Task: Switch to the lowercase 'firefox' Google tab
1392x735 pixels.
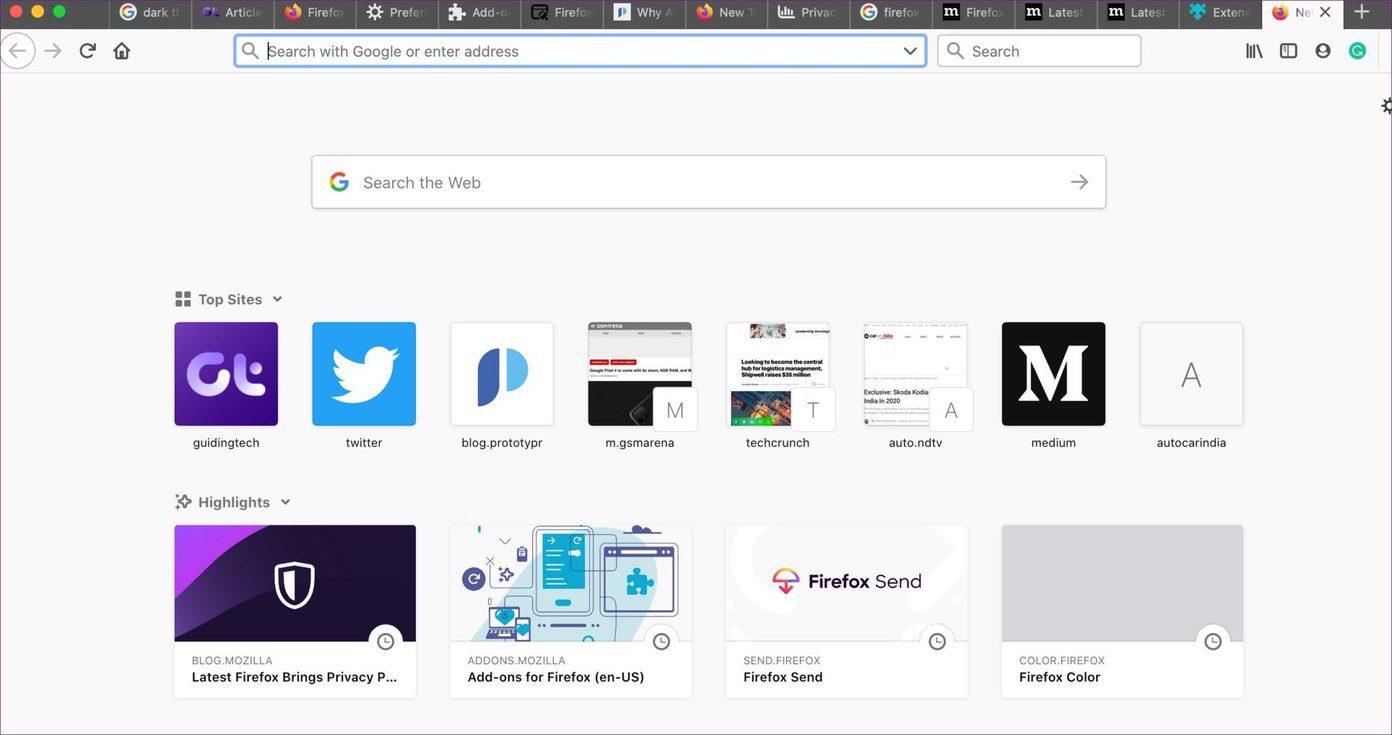Action: point(891,13)
